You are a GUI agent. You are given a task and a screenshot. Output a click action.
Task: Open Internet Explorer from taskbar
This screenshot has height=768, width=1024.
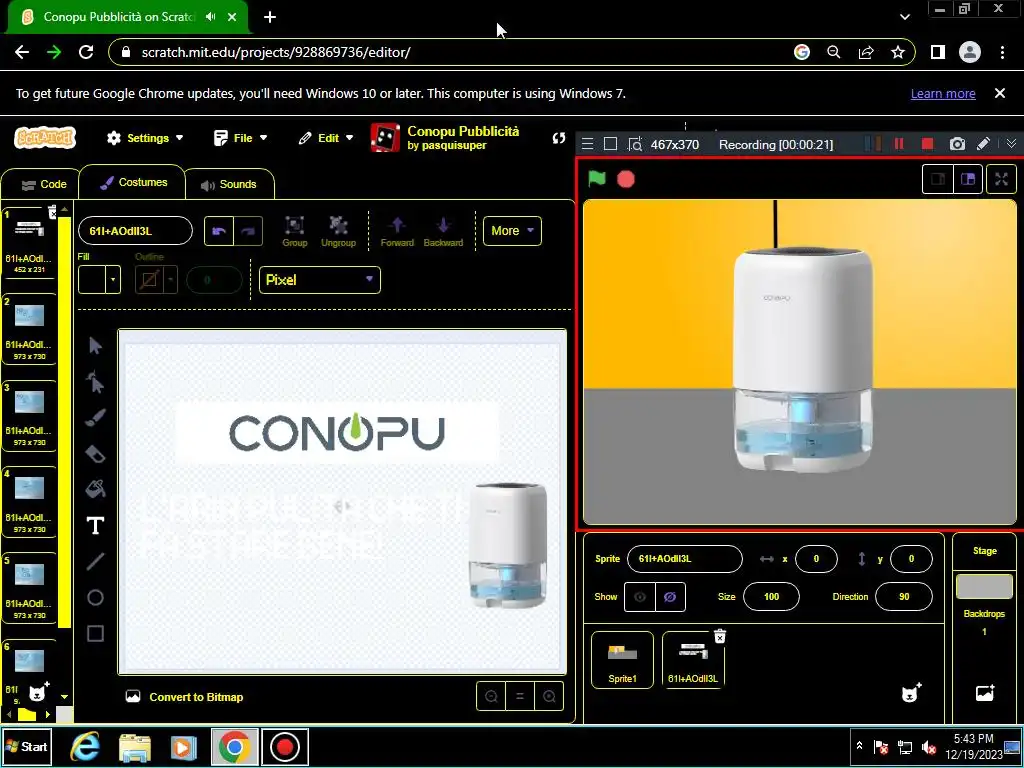coord(85,746)
